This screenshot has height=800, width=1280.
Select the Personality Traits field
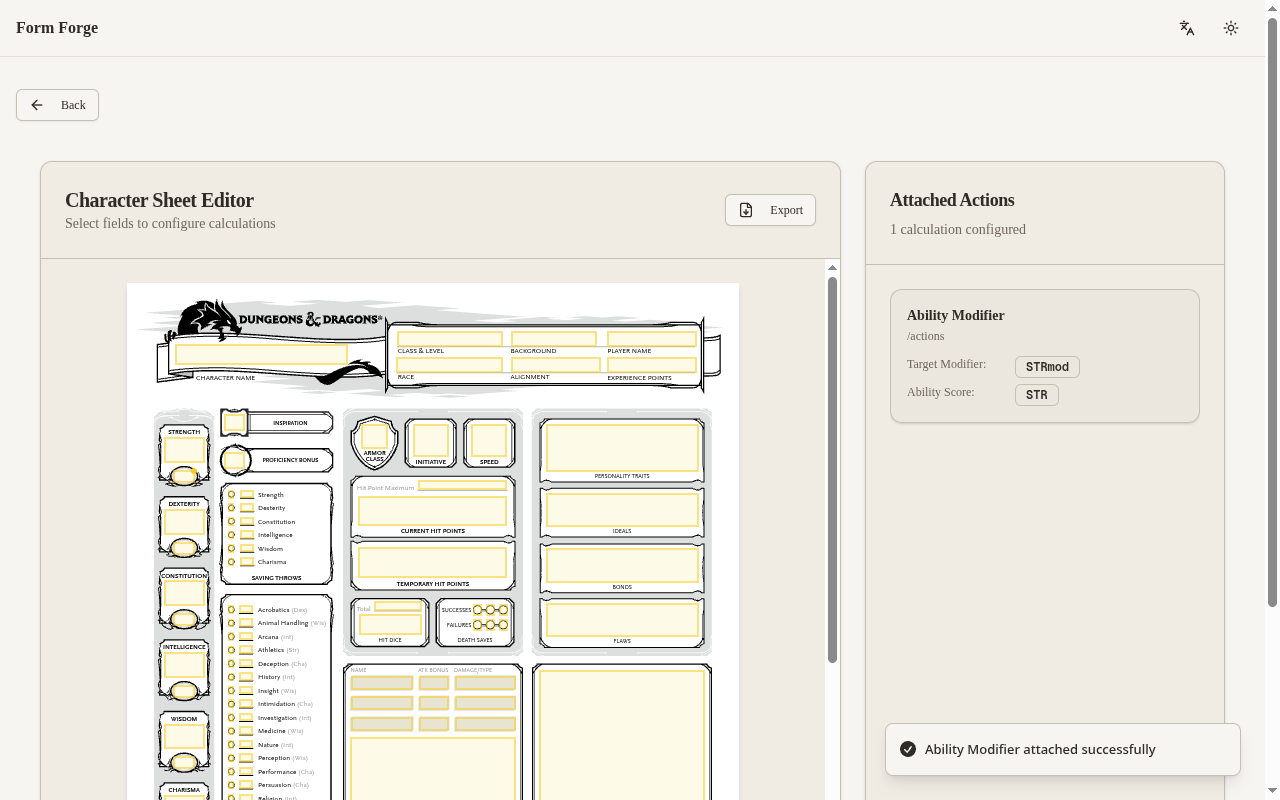(622, 447)
